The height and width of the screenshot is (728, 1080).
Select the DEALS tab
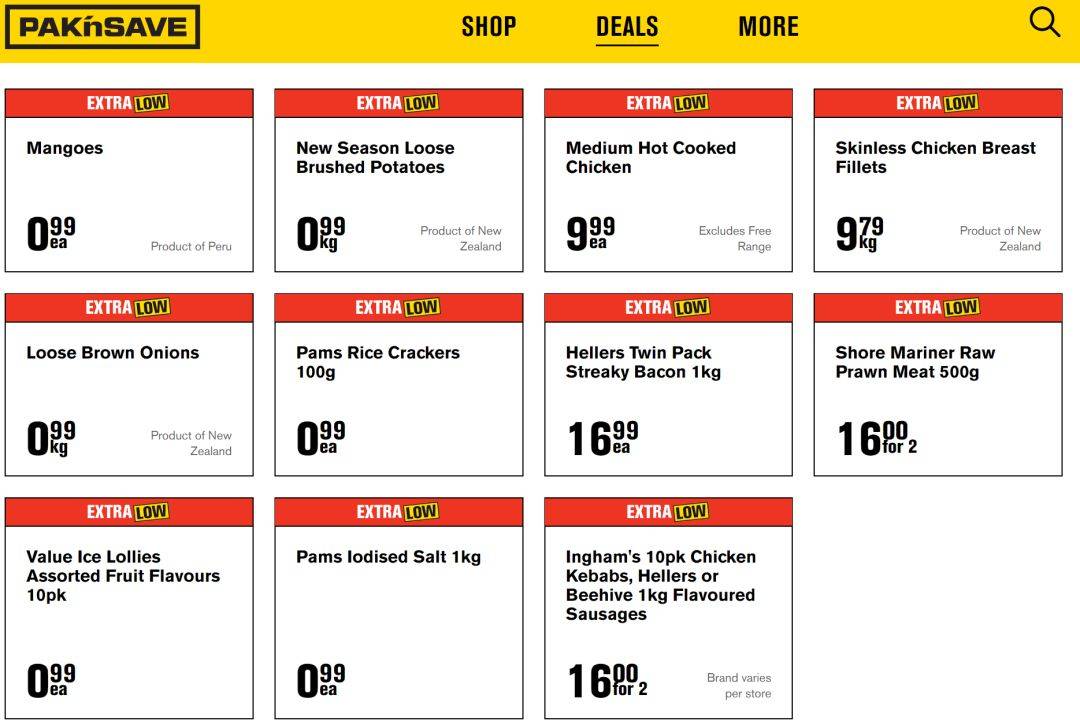(627, 27)
